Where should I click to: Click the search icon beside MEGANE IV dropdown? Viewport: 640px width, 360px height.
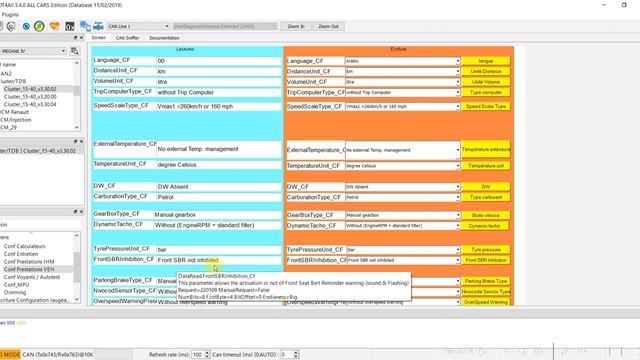point(74,51)
